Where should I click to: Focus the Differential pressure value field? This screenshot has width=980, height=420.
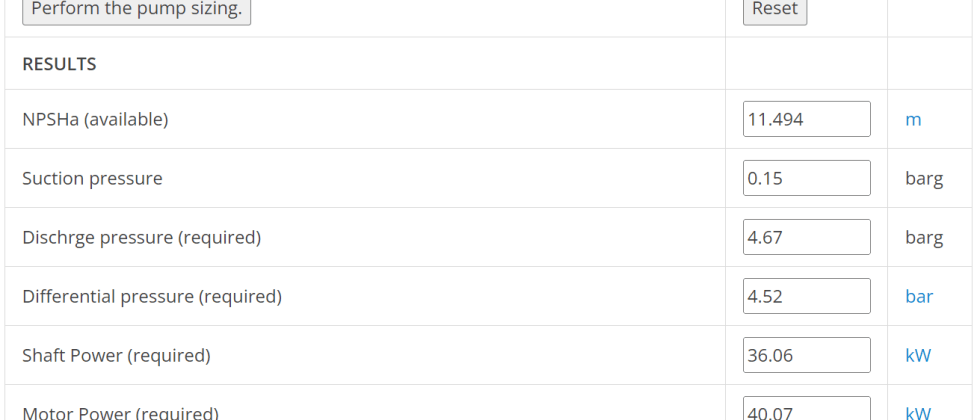coord(806,296)
